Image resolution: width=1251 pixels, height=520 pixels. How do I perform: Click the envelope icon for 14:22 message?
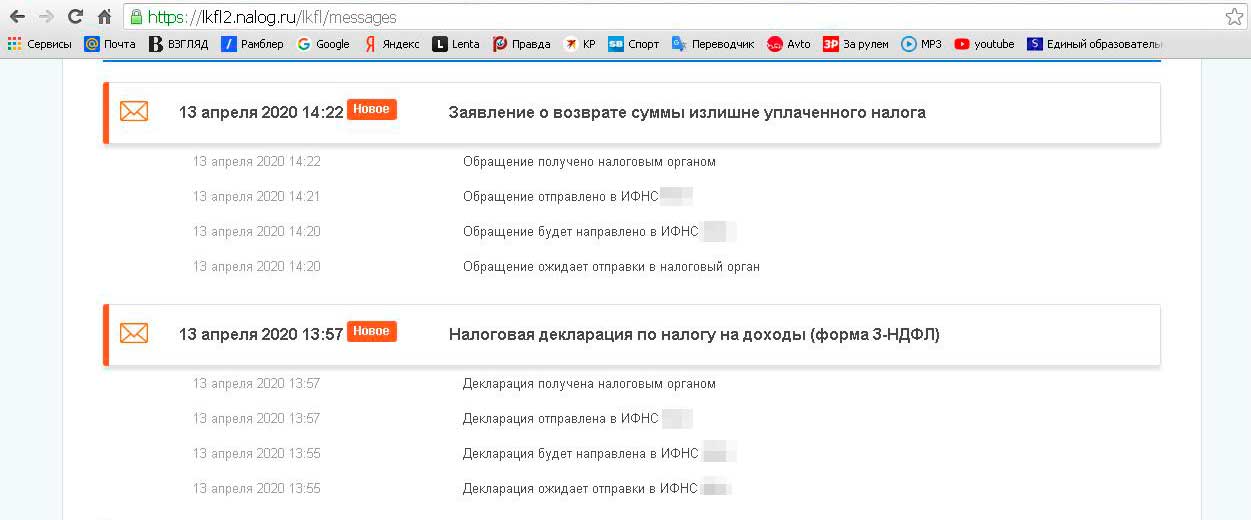[134, 112]
